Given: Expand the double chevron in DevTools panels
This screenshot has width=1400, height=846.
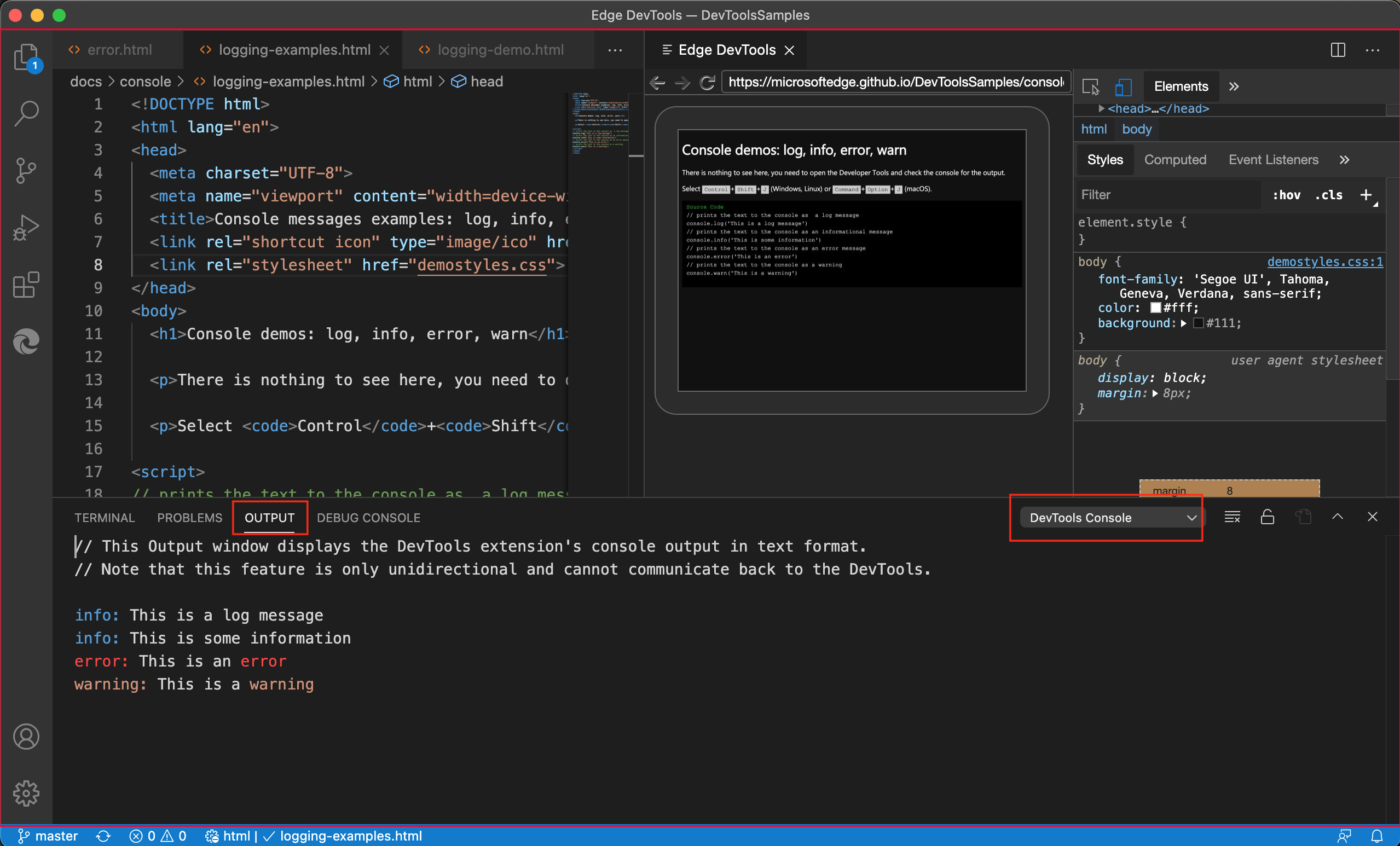Looking at the screenshot, I should click(x=1234, y=86).
